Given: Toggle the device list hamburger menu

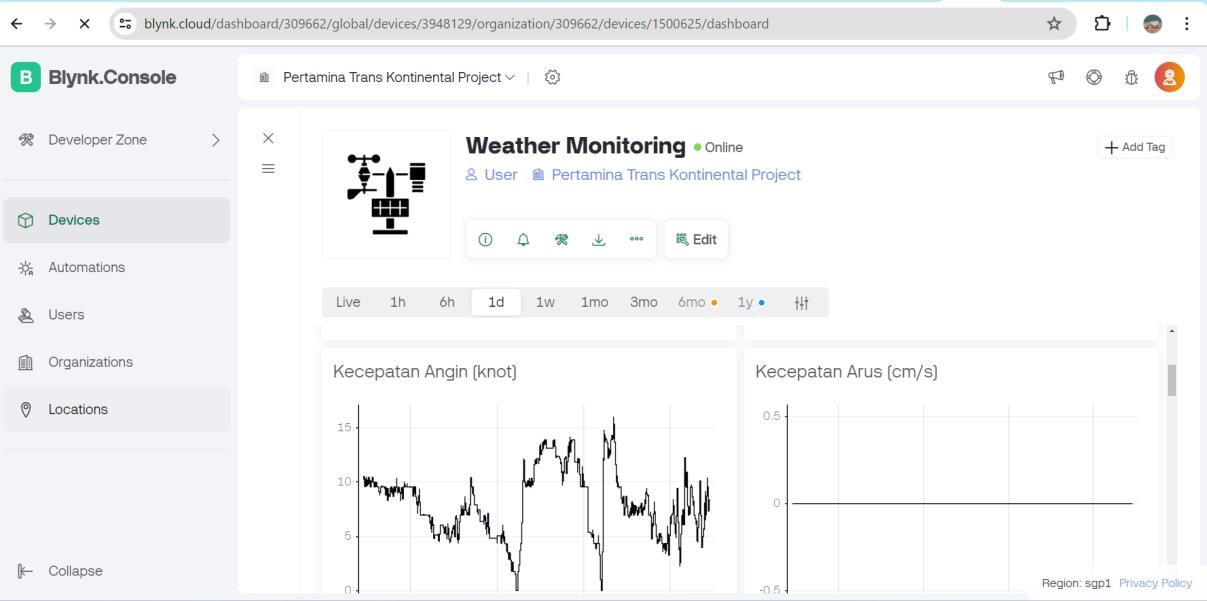Looking at the screenshot, I should [x=268, y=169].
